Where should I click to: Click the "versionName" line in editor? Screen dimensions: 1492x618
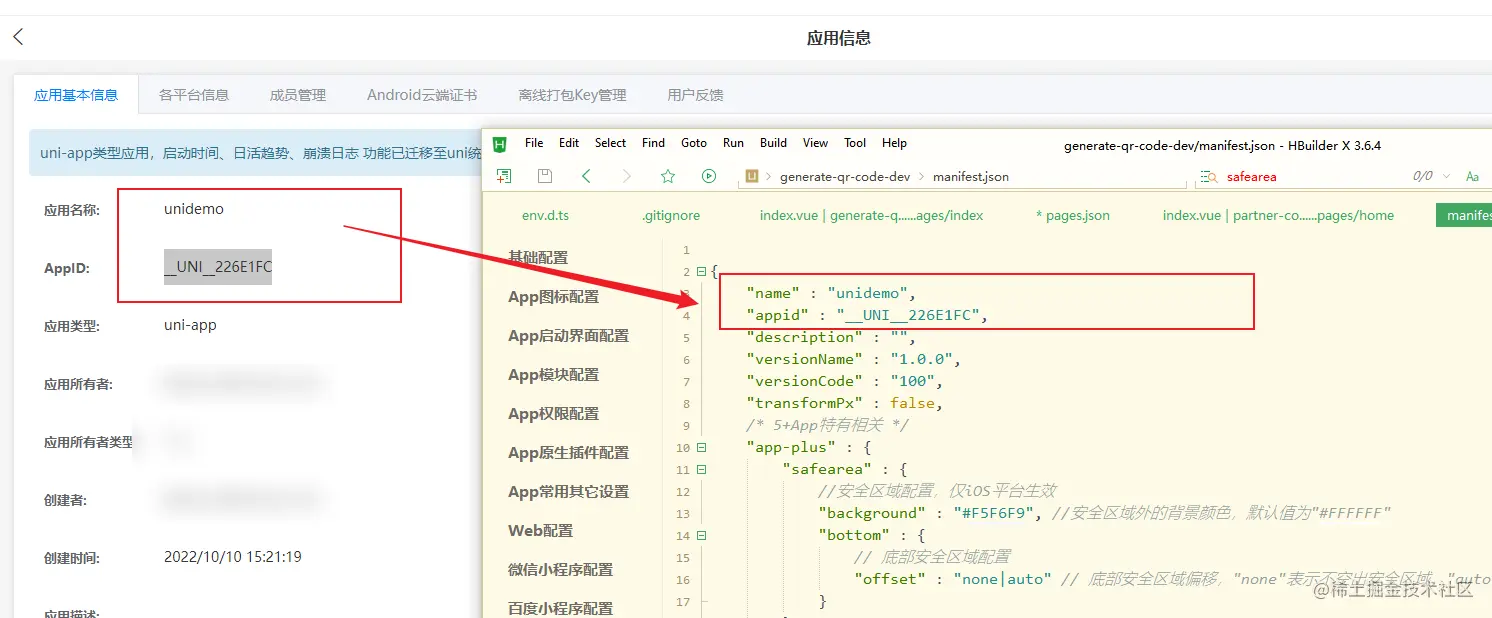point(853,359)
